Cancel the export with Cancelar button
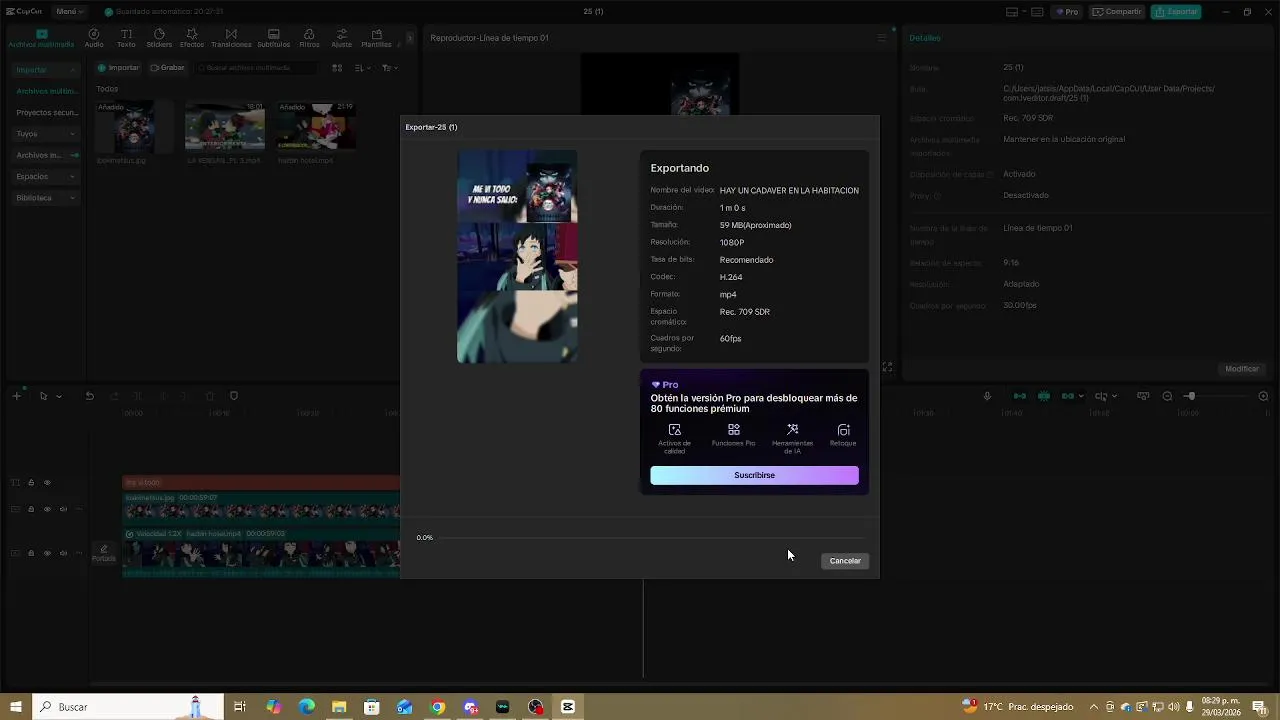Screen dimensions: 1280x720 pos(845,561)
